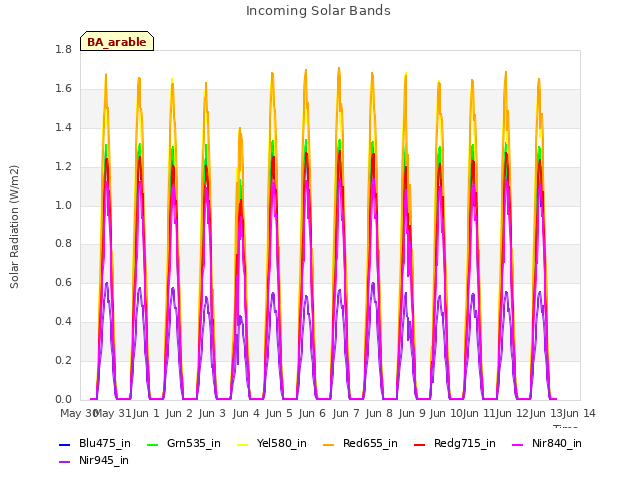Image resolution: width=640 pixels, height=480 pixels.
Task: Select the Blu475_in legend label
Action: [x=104, y=444]
